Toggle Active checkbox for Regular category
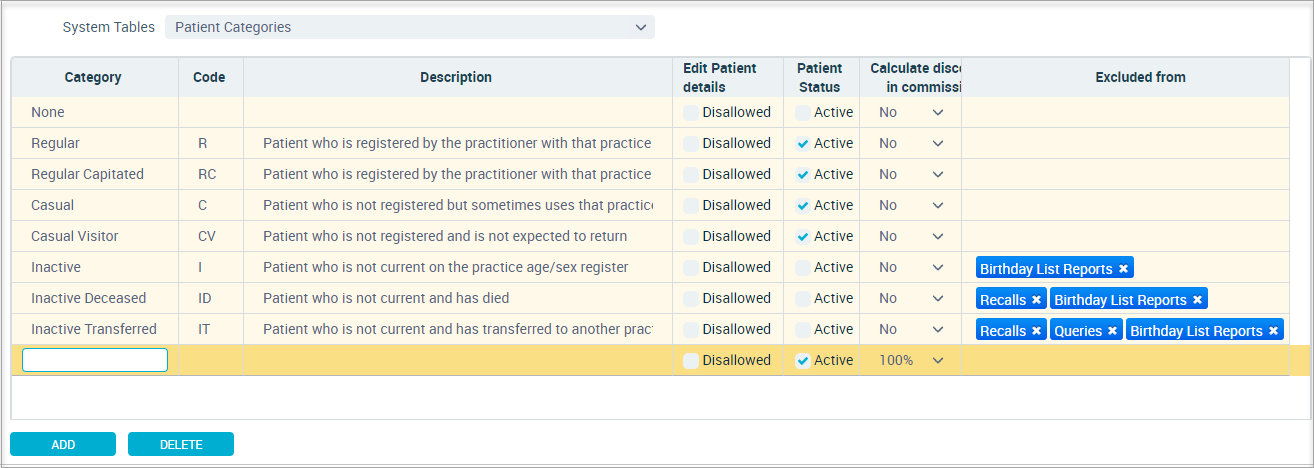1314x468 pixels. [x=803, y=143]
